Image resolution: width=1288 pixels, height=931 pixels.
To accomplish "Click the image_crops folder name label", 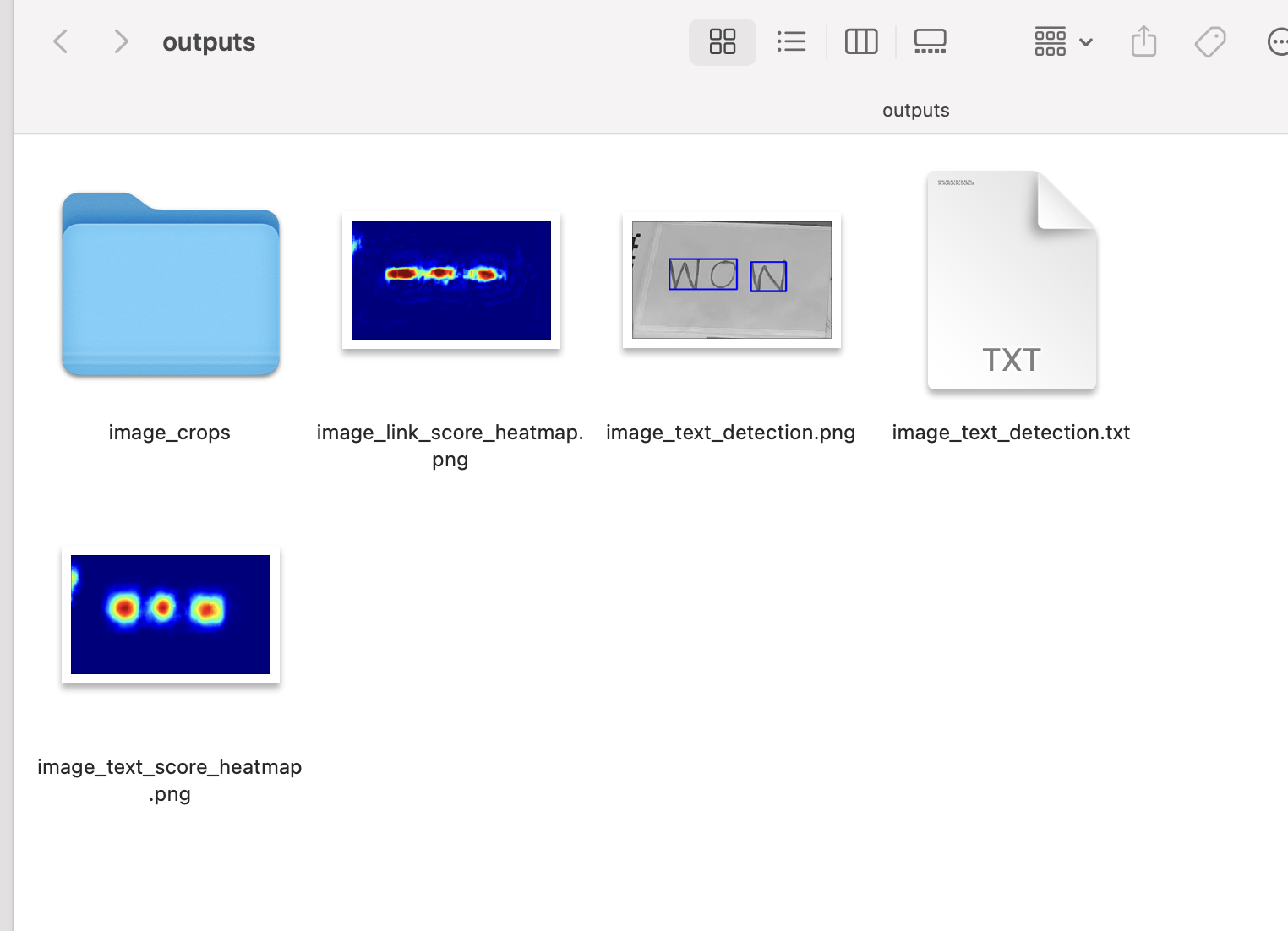I will click(x=170, y=433).
